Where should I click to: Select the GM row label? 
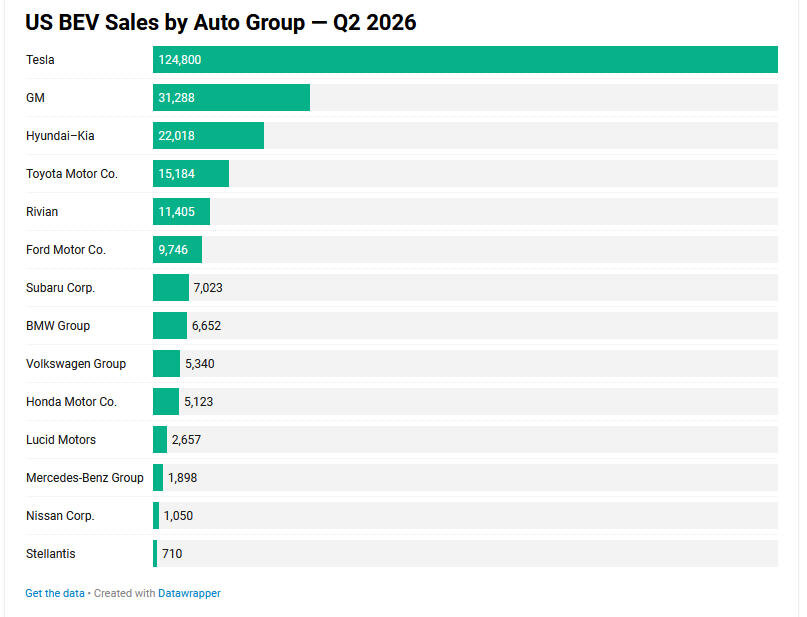[x=36, y=98]
